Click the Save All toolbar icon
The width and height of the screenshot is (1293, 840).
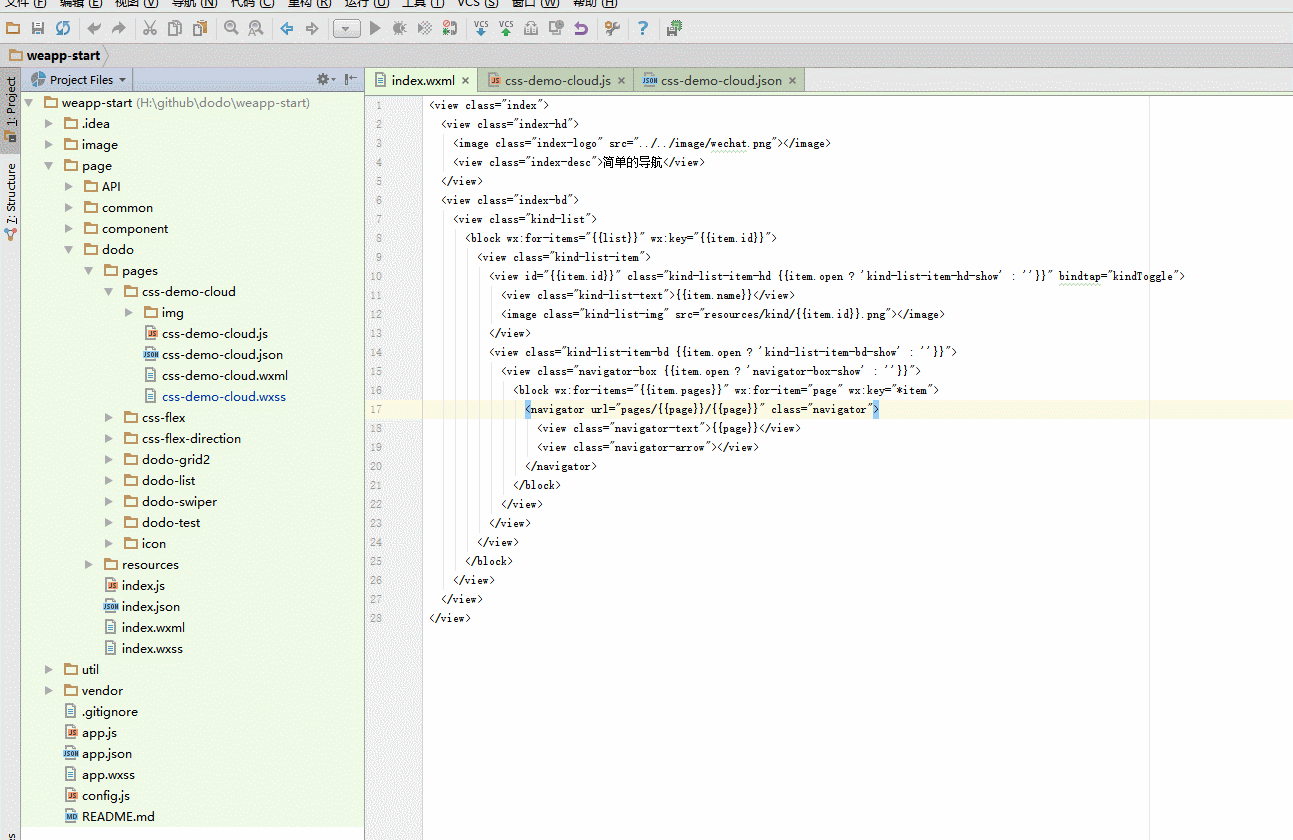coord(38,29)
